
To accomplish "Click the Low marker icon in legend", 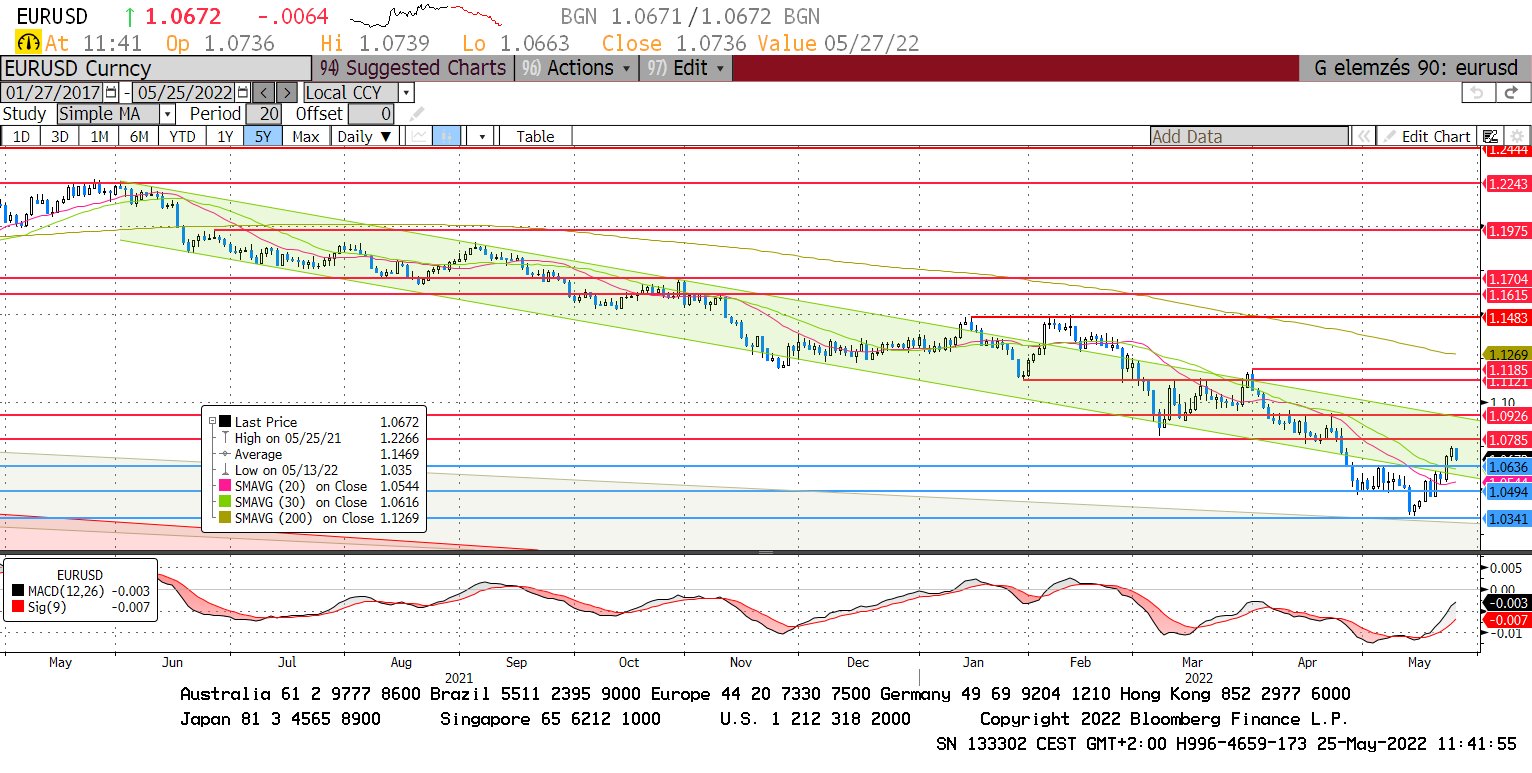I will click(x=225, y=470).
